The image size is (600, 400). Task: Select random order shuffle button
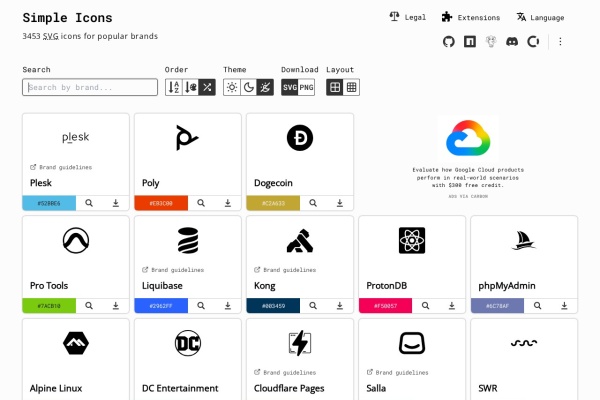[x=207, y=87]
